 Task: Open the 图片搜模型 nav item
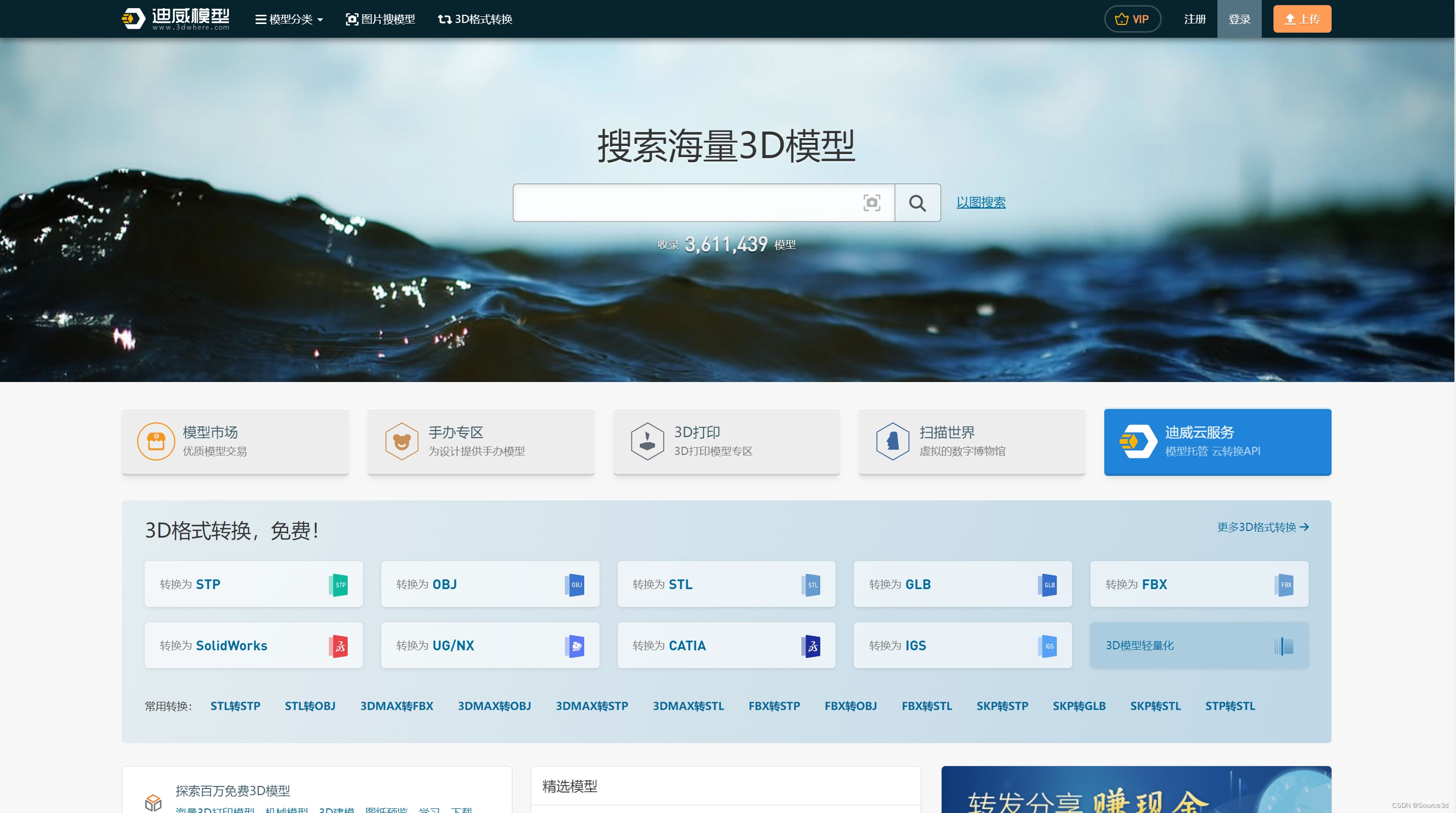click(380, 19)
